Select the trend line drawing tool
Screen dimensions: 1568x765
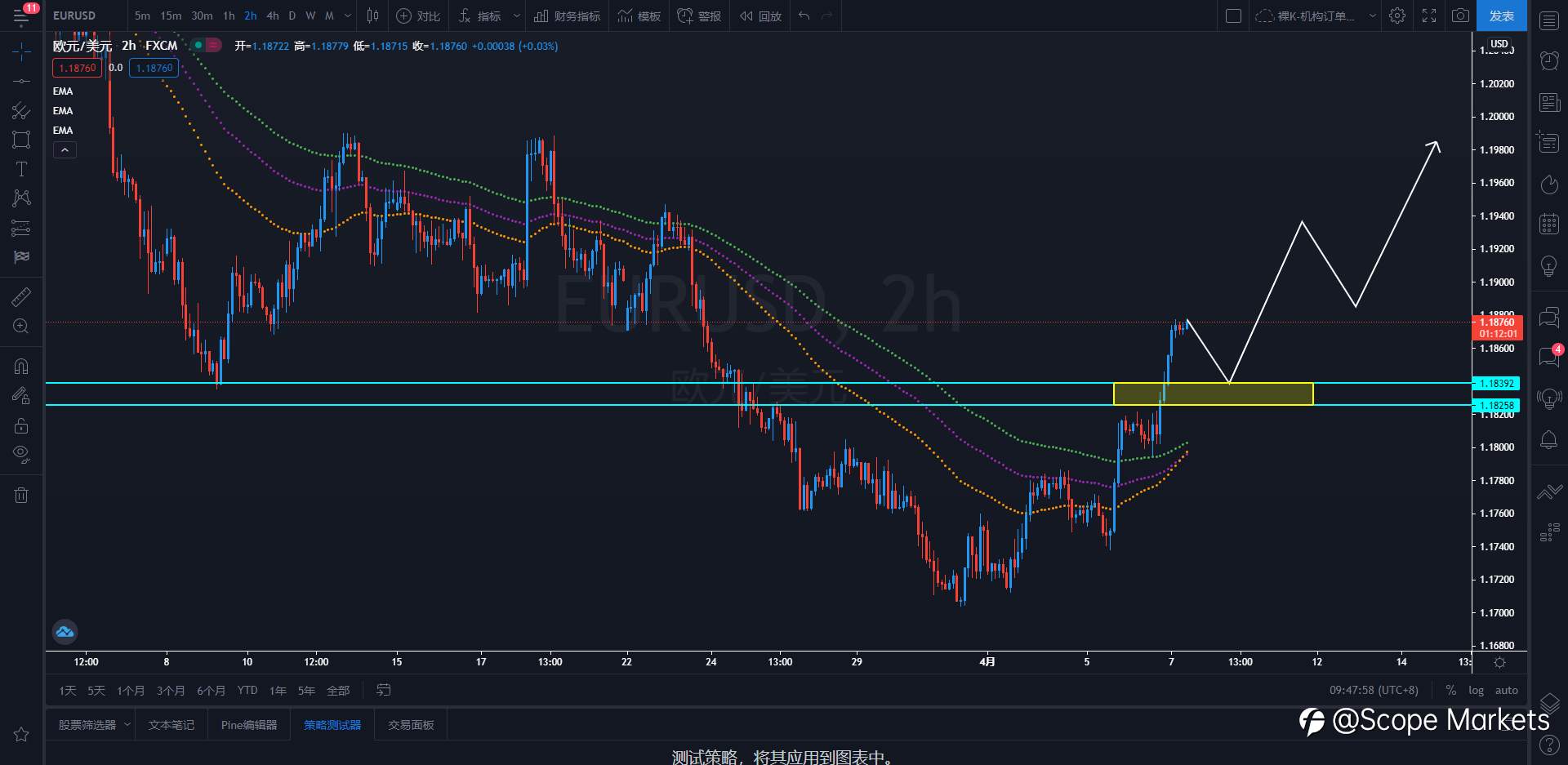(x=21, y=81)
